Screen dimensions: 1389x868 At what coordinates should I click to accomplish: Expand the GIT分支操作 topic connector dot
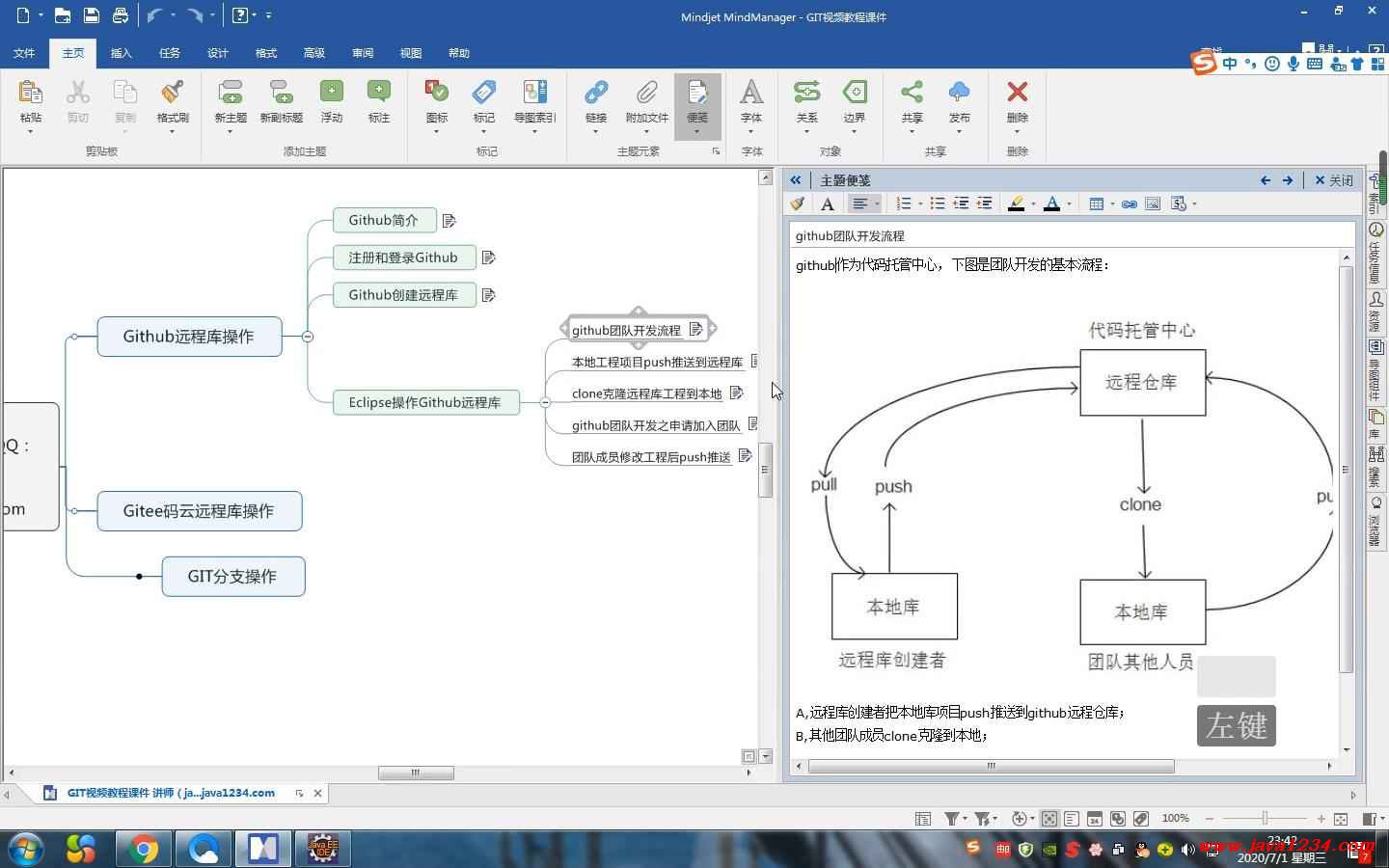[x=139, y=577]
